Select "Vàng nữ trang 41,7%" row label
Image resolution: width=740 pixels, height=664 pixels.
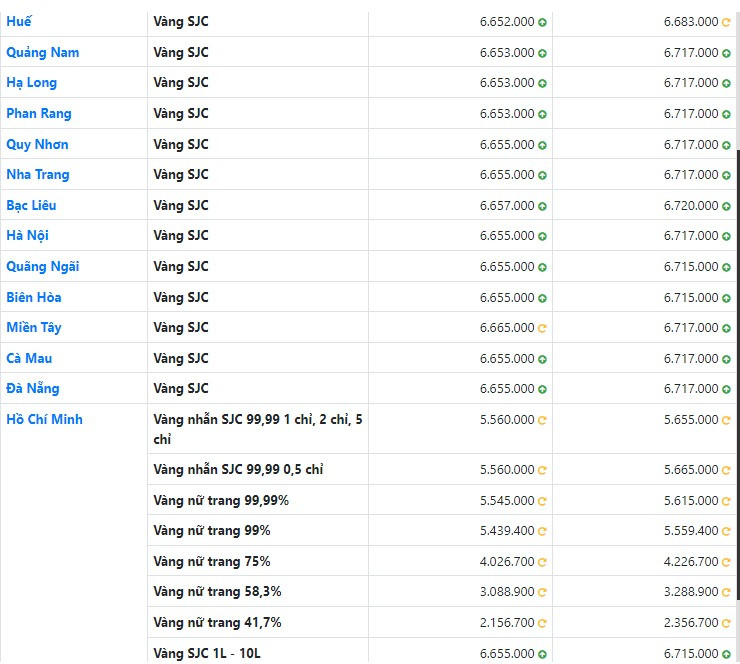point(217,623)
